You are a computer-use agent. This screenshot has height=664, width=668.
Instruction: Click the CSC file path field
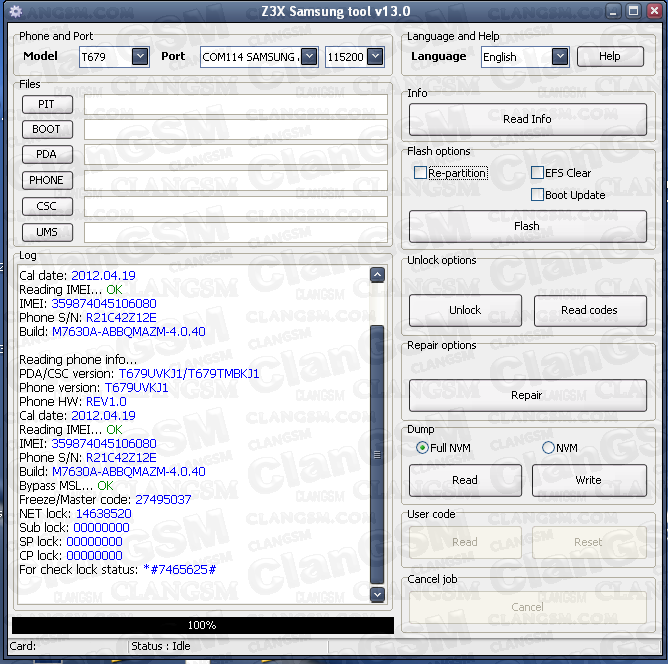[x=236, y=207]
